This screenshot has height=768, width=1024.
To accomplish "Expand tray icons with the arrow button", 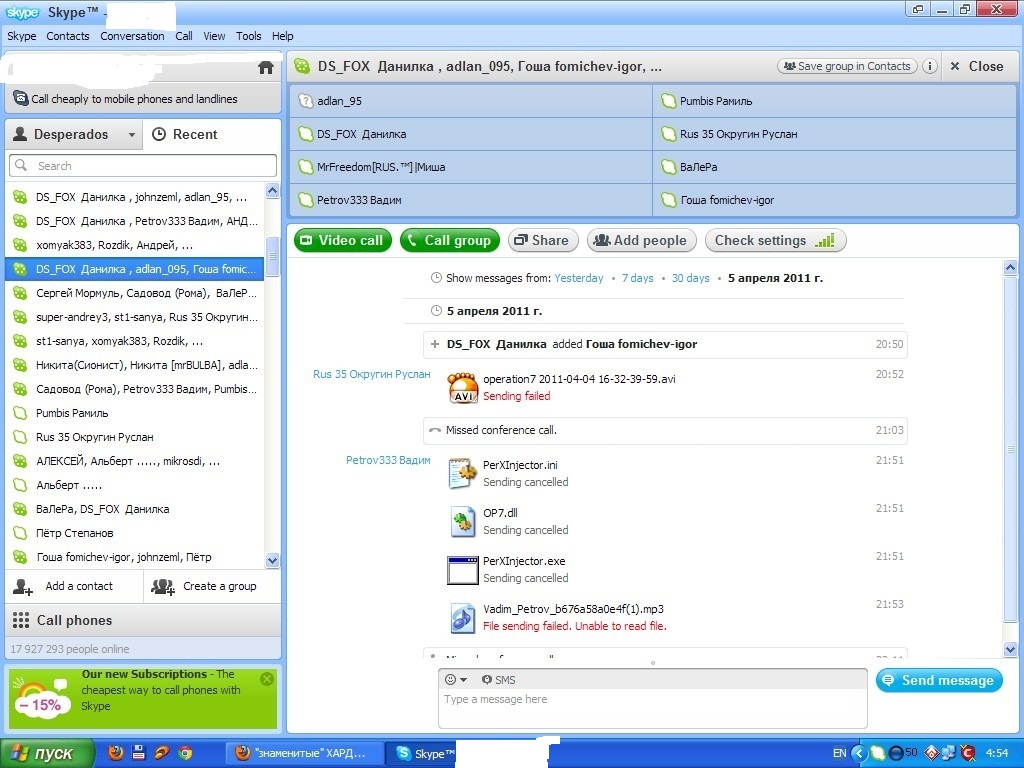I will click(859, 753).
